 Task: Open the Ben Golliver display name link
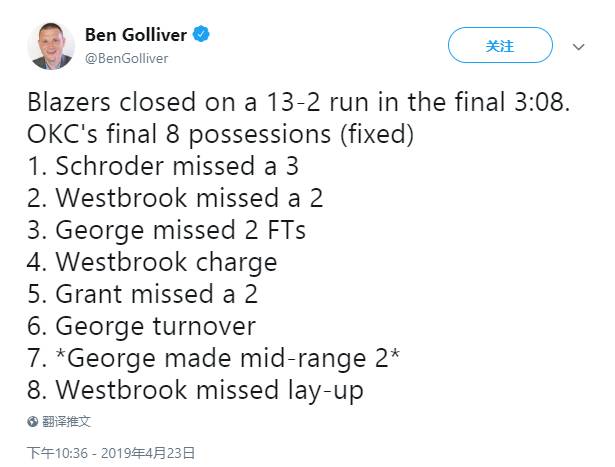135,35
